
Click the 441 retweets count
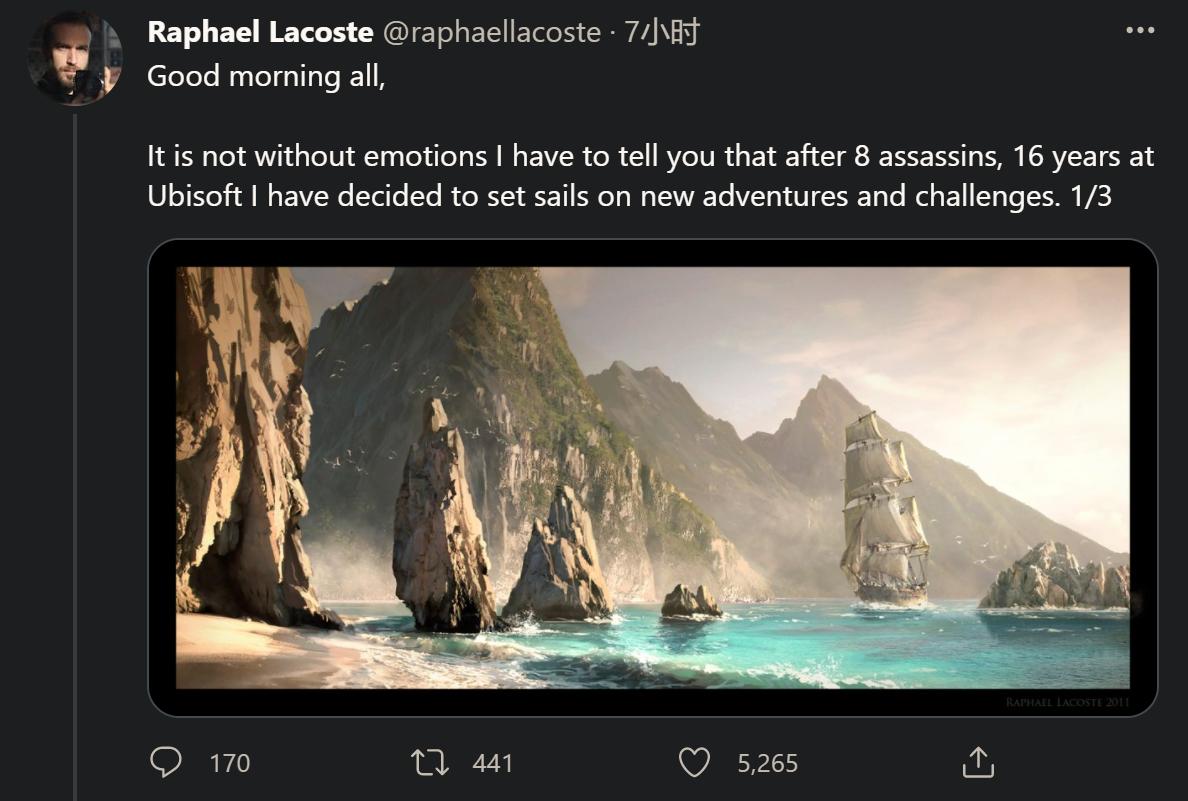point(492,764)
